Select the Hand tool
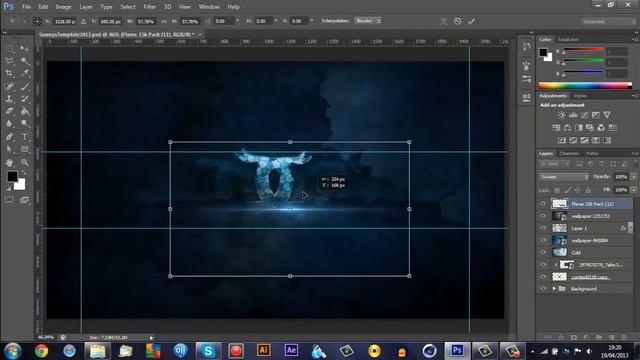Image resolution: width=640 pixels, height=360 pixels. (9, 162)
